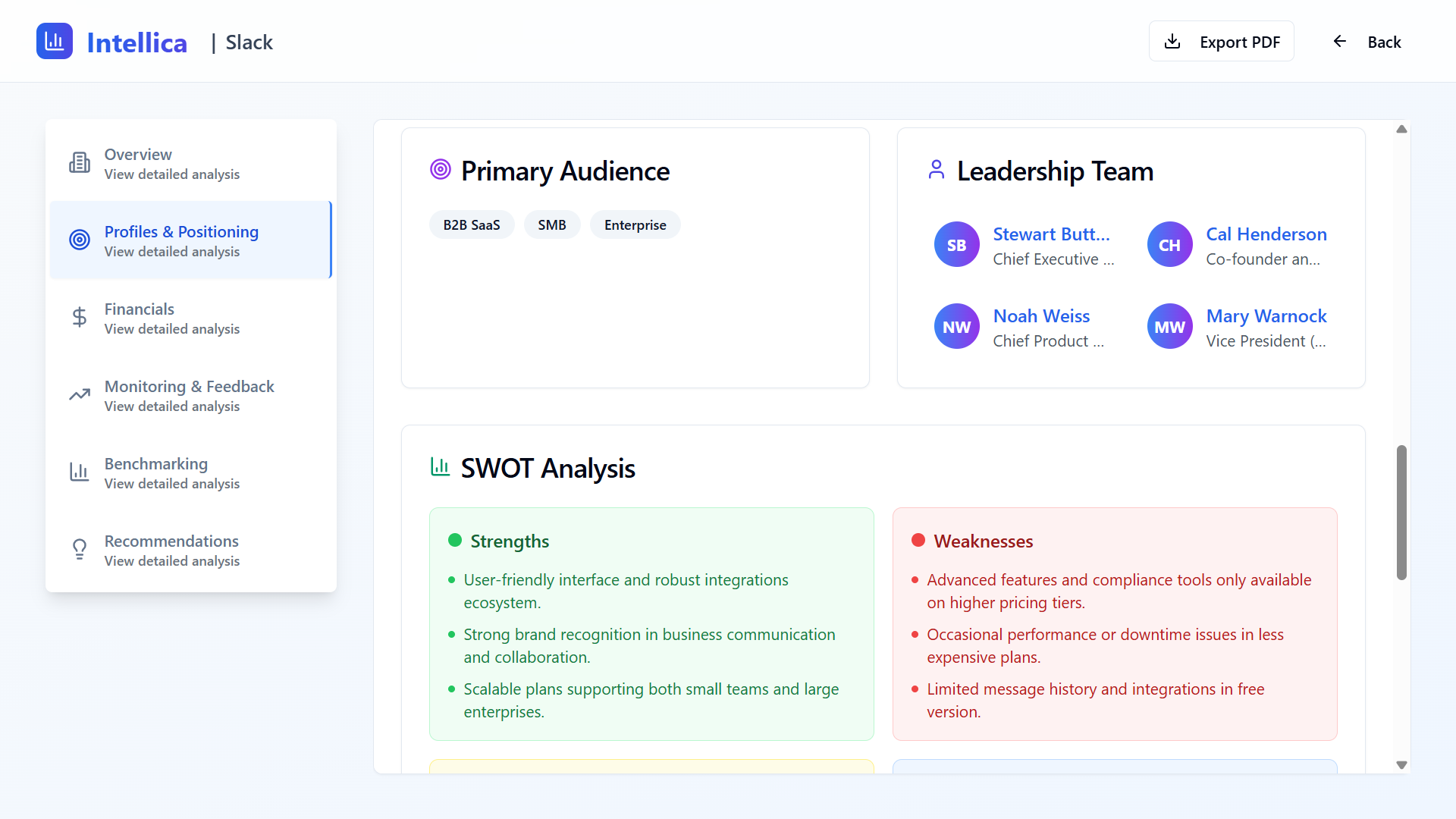Select the B2B SaaS audience tag

pyautogui.click(x=471, y=225)
